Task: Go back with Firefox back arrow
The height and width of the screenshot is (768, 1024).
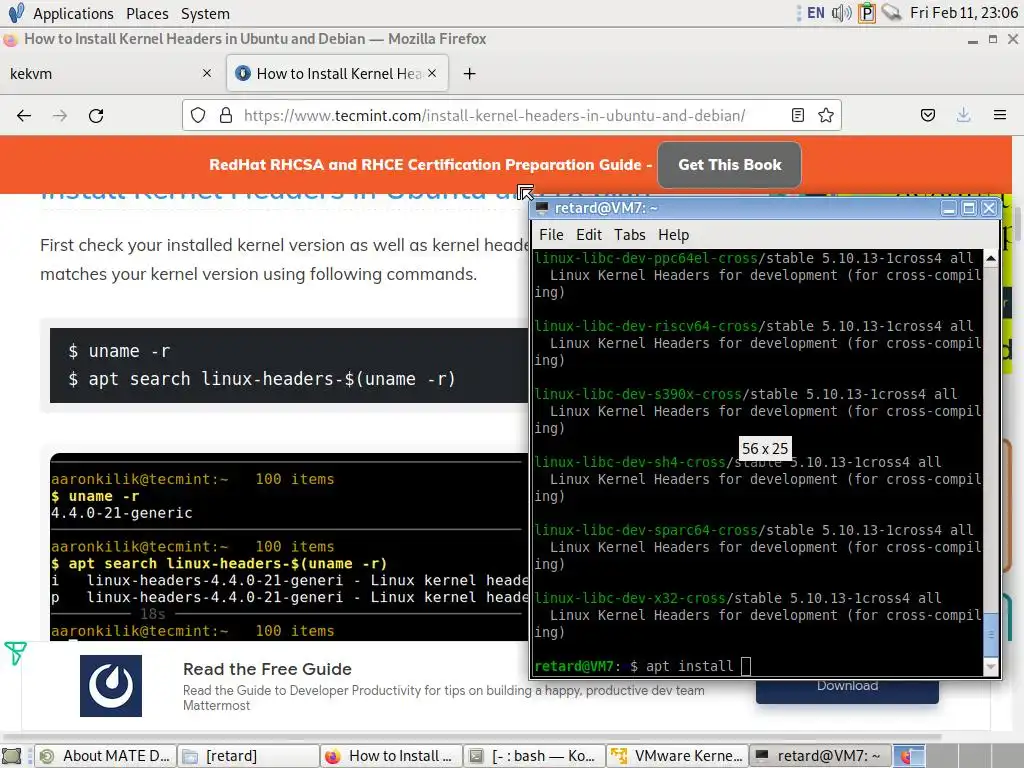Action: click(x=24, y=116)
